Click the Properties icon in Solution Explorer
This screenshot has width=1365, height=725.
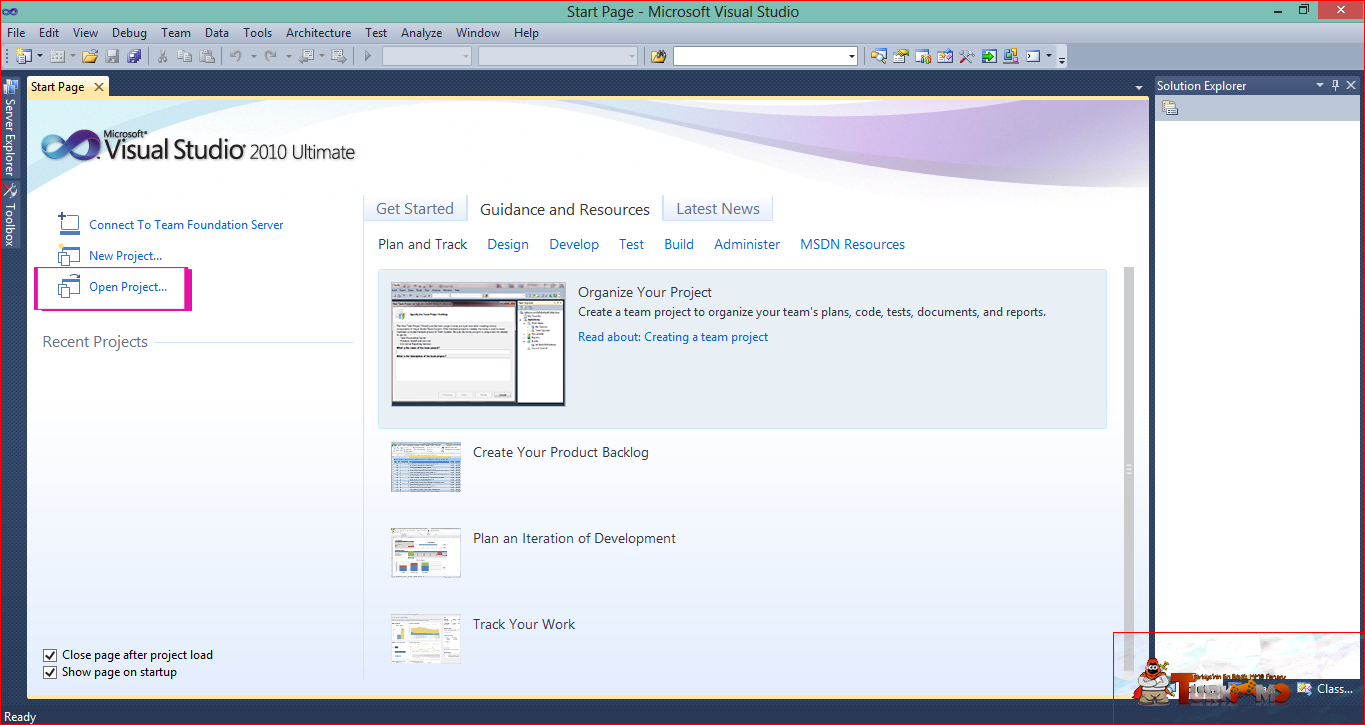point(1170,108)
